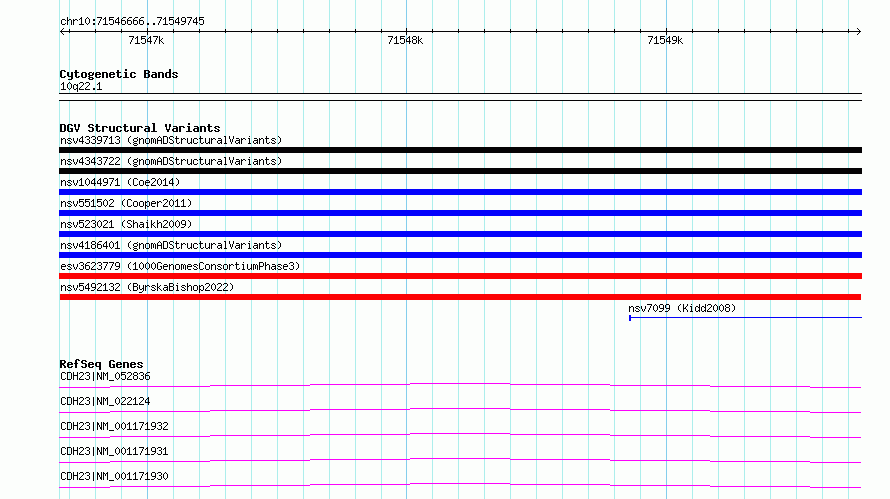The height and width of the screenshot is (499, 890).
Task: Click the 71549k ruler label
Action: 665,40
